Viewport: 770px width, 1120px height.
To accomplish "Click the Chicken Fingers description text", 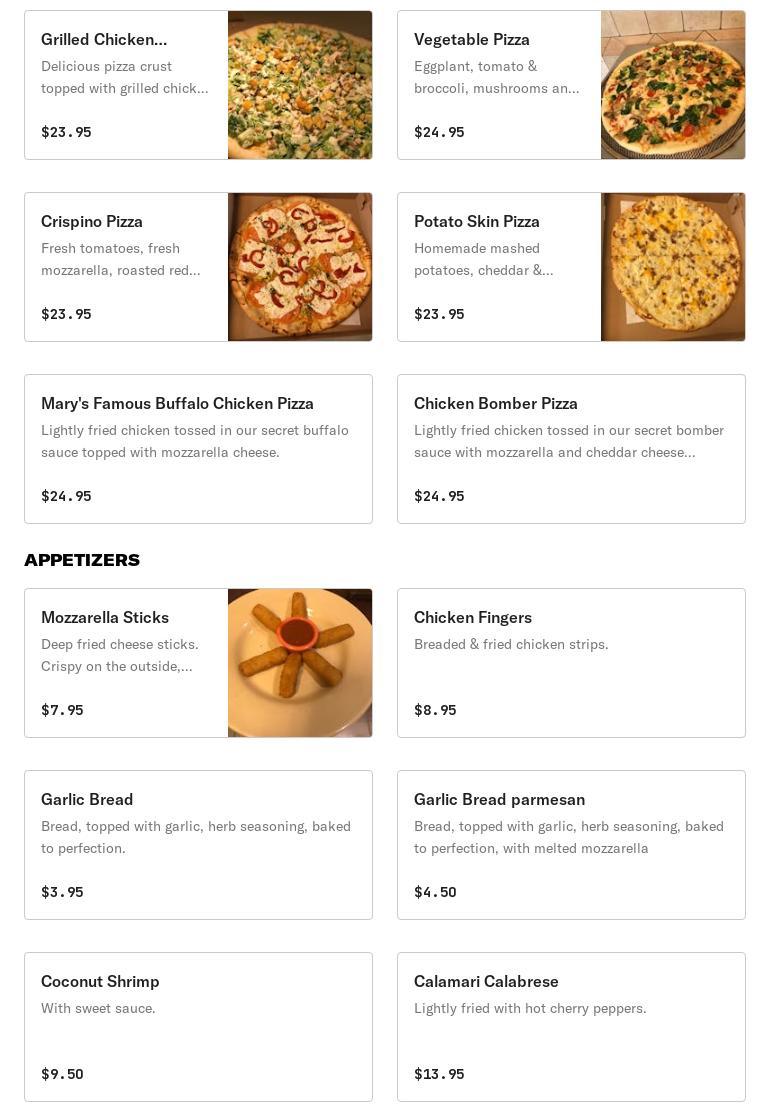I will click(511, 644).
